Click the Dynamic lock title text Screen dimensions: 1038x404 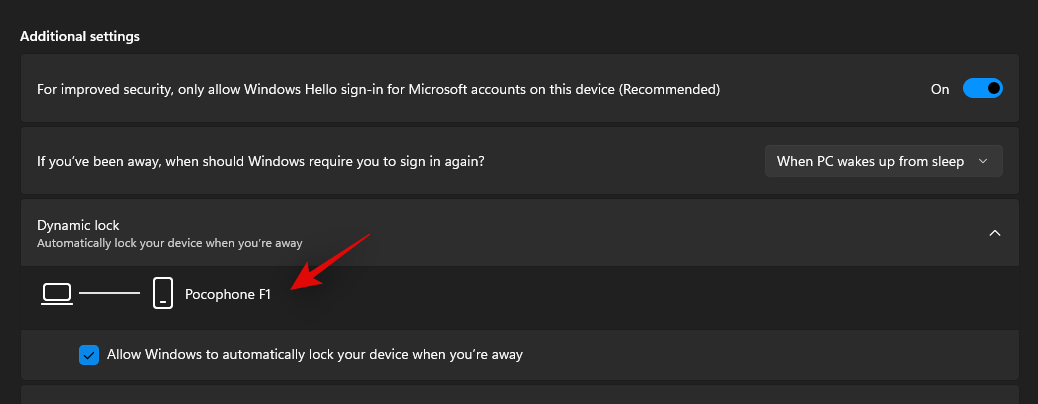pos(78,226)
